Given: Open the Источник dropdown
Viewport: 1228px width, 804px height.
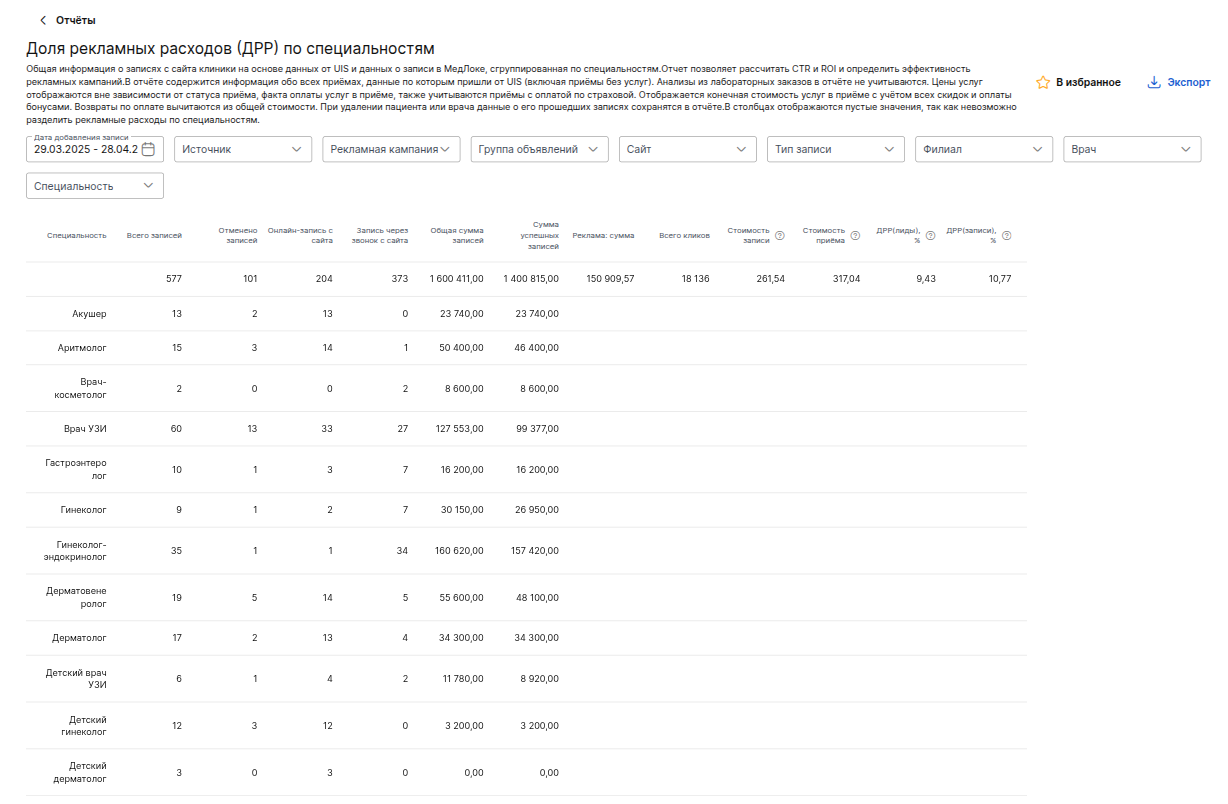Looking at the screenshot, I should coord(243,149).
